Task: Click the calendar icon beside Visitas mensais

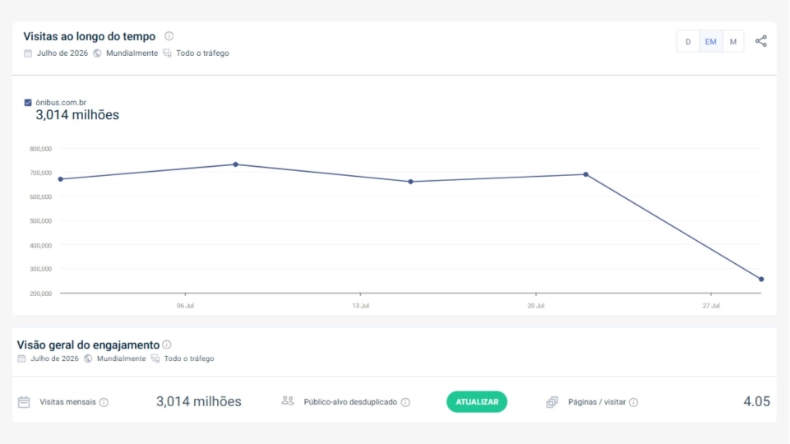Action: 24,402
